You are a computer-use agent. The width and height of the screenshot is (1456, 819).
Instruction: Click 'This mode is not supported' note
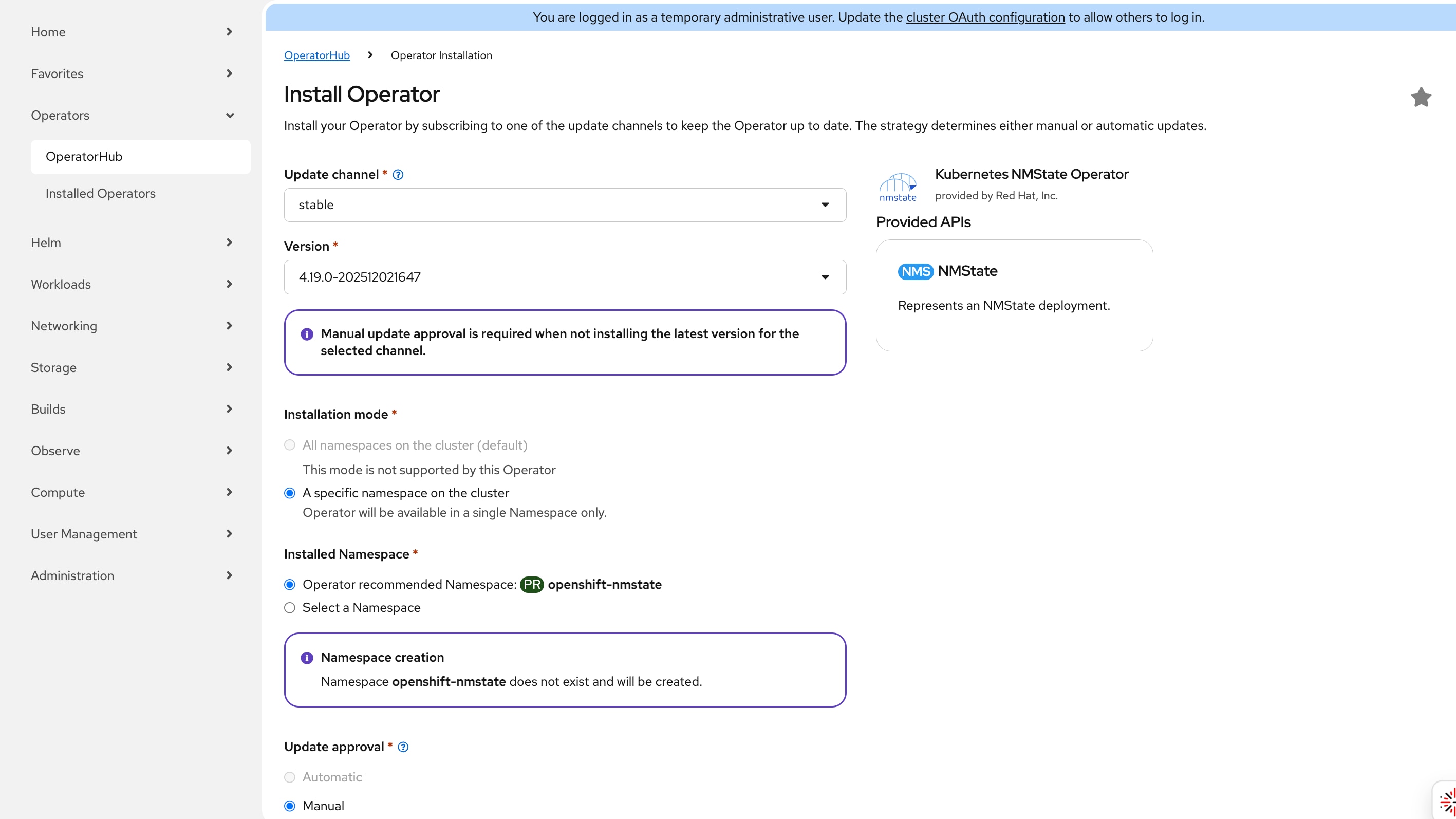(428, 470)
